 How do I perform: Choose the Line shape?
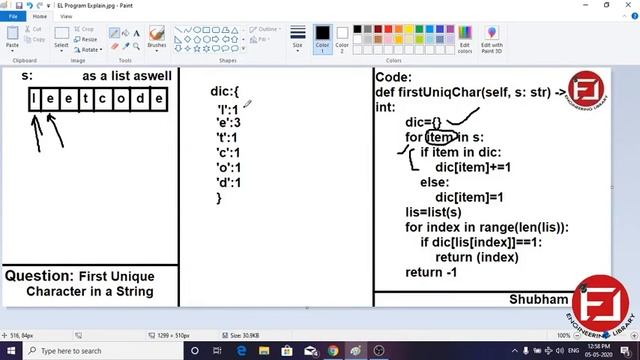[178, 30]
